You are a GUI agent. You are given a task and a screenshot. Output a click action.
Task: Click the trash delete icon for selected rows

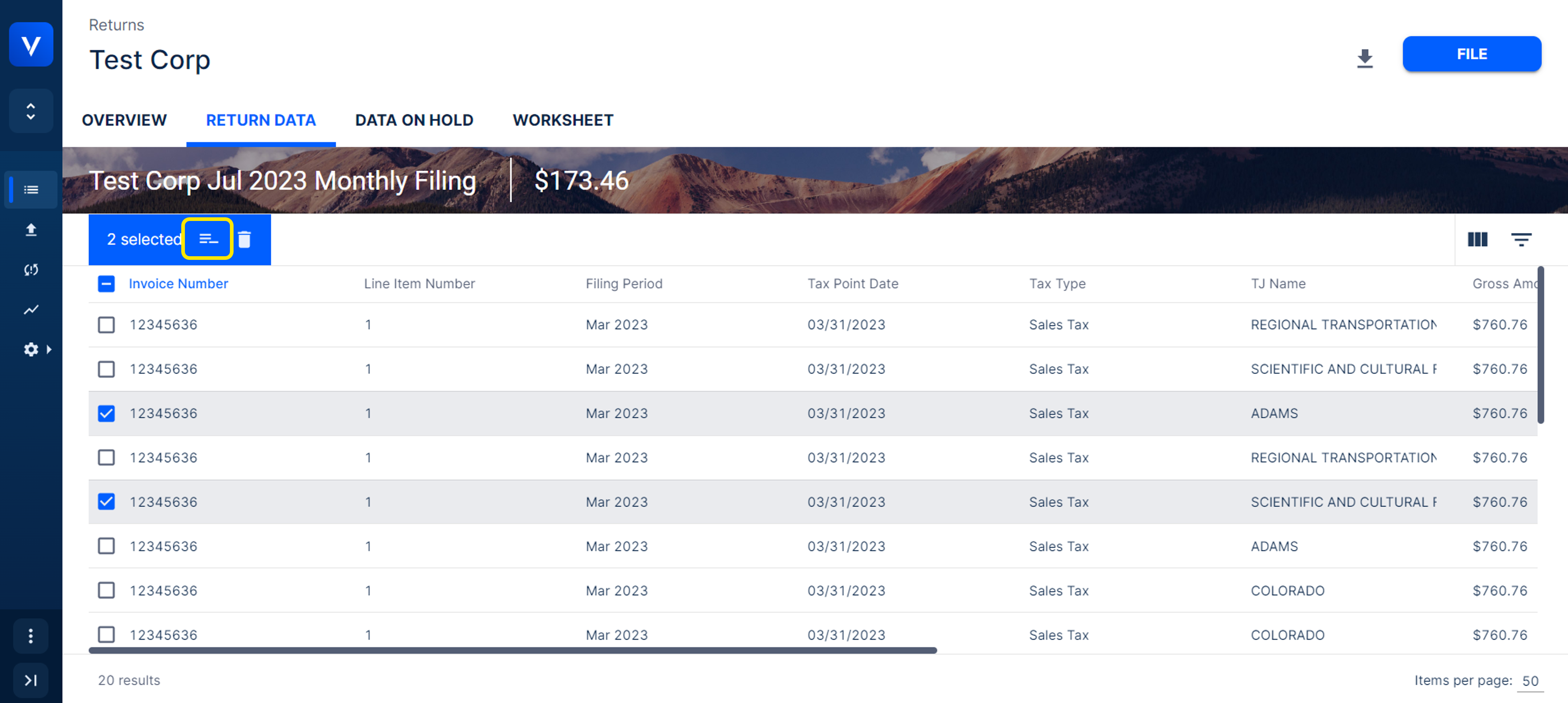point(245,239)
